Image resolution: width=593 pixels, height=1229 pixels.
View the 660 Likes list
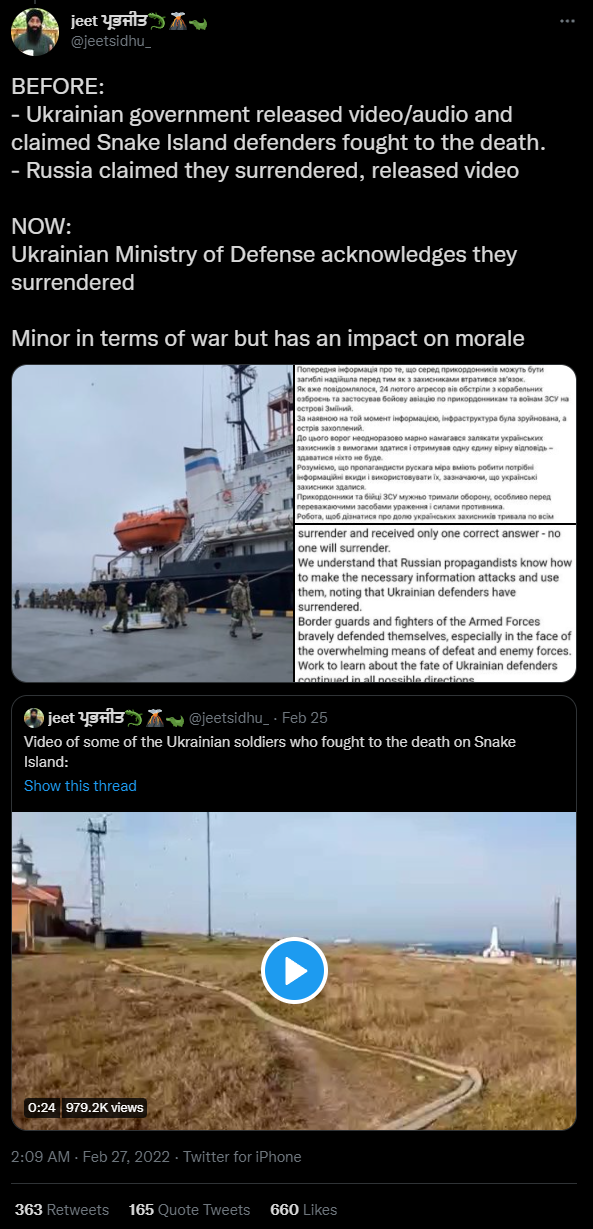tap(304, 1209)
